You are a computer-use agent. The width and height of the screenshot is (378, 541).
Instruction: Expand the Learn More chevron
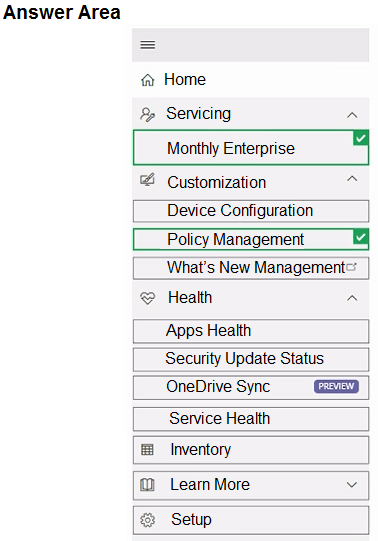point(352,485)
